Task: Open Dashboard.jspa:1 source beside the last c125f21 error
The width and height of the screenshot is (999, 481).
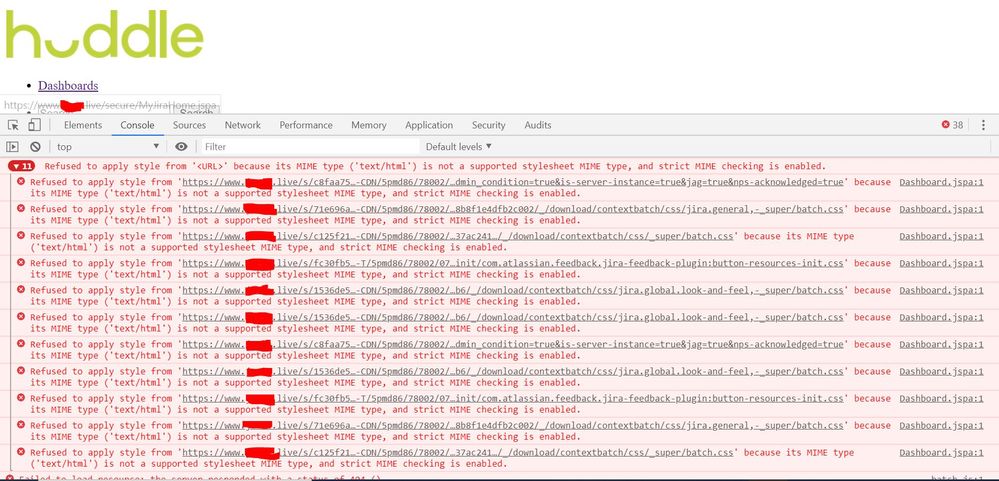Action: click(x=941, y=453)
